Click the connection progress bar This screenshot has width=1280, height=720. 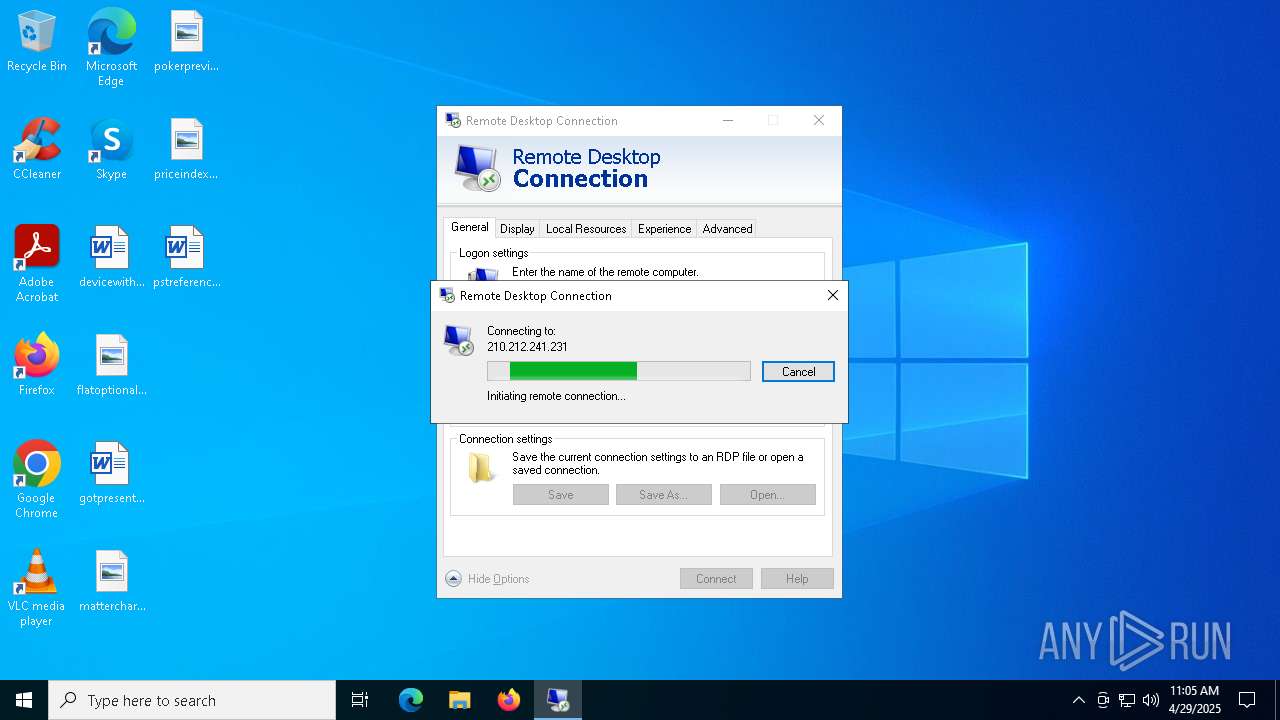618,371
